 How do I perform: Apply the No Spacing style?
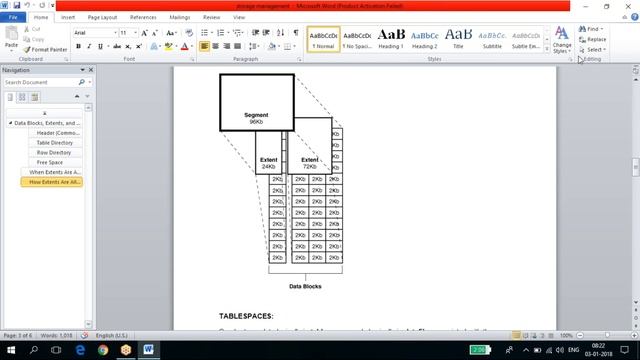[x=357, y=40]
